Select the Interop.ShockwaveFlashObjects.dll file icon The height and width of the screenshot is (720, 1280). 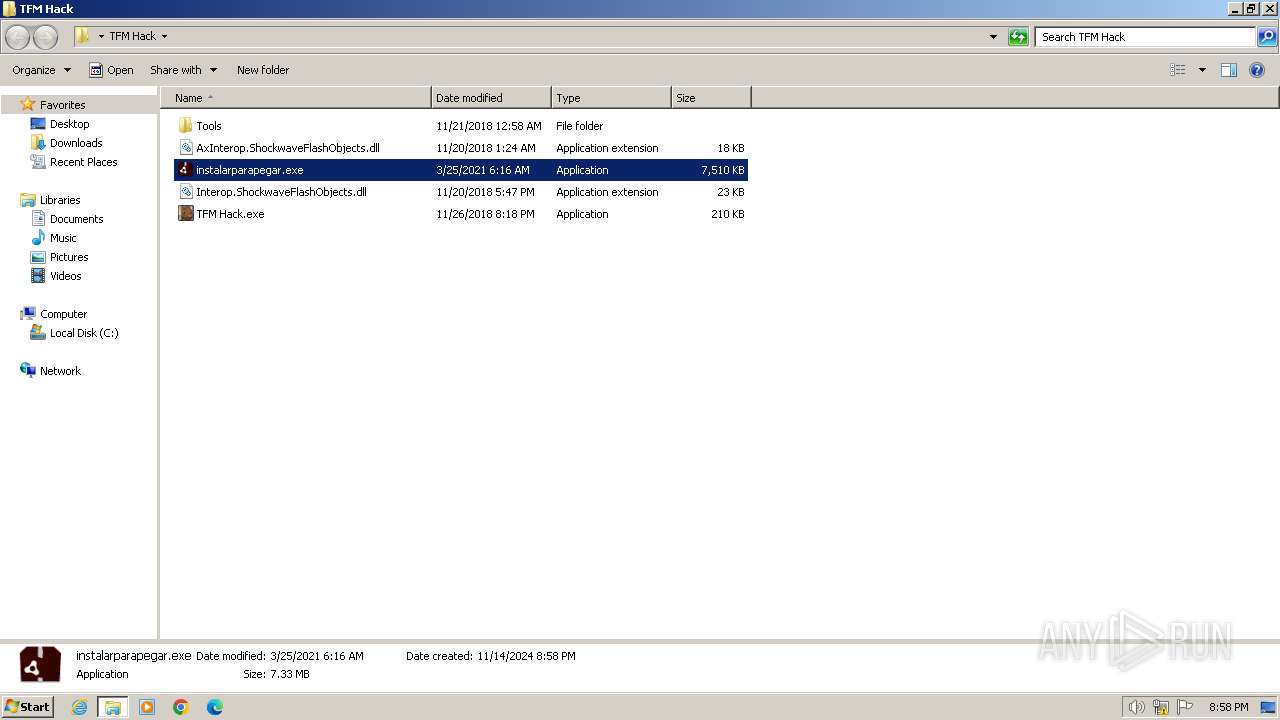coord(185,192)
